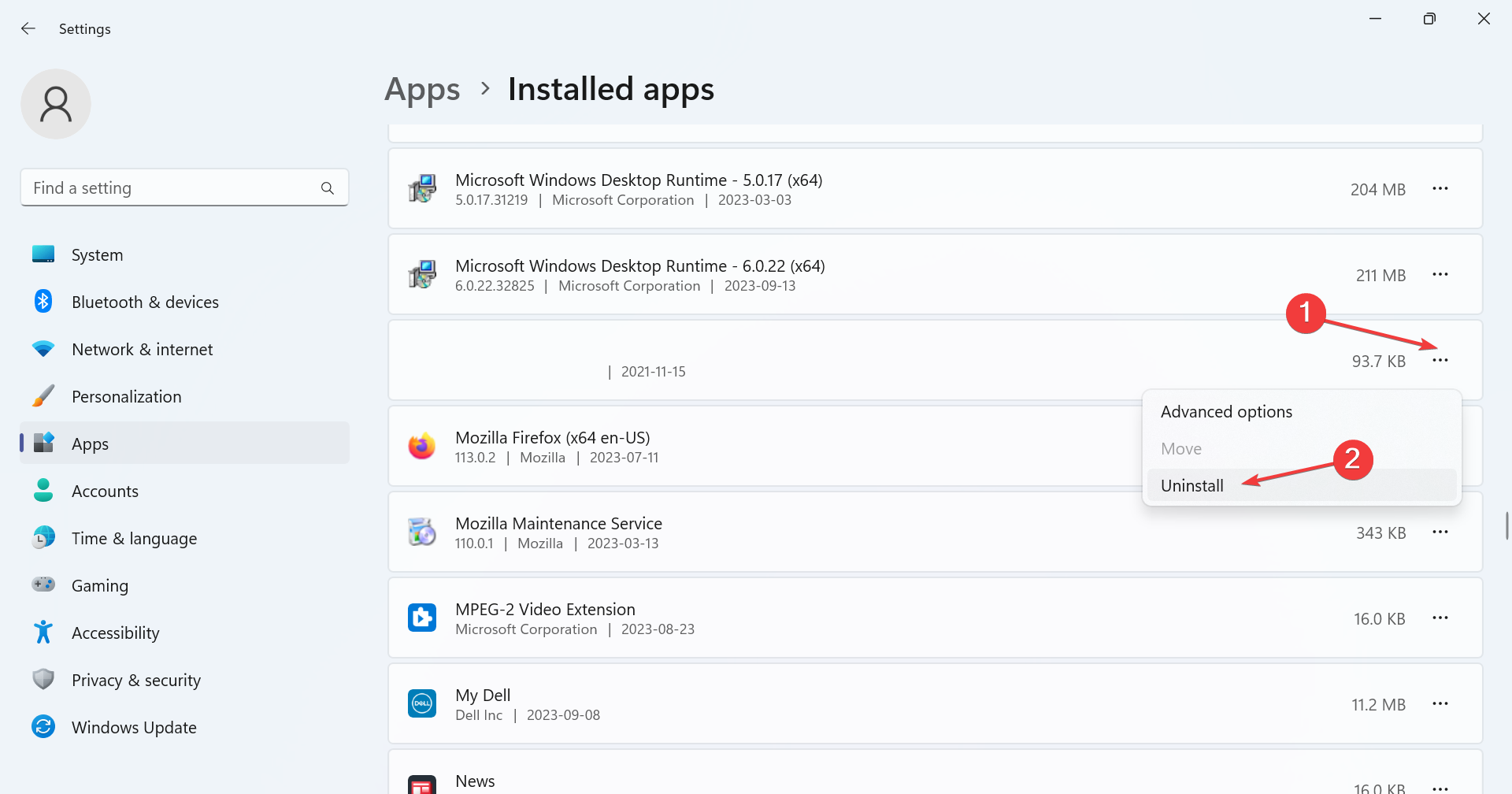The height and width of the screenshot is (794, 1512).
Task: Click the 211 MB size value
Action: 1380,276
